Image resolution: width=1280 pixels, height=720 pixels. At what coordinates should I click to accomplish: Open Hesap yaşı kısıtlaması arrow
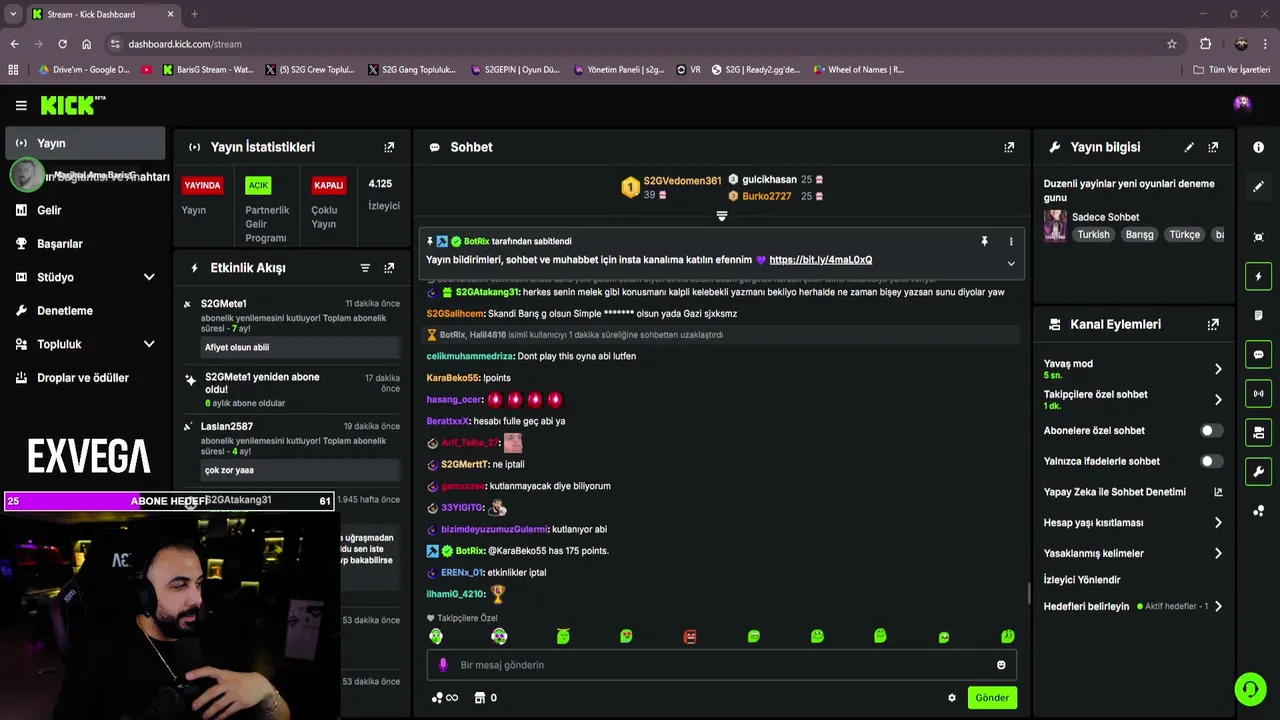(x=1218, y=522)
